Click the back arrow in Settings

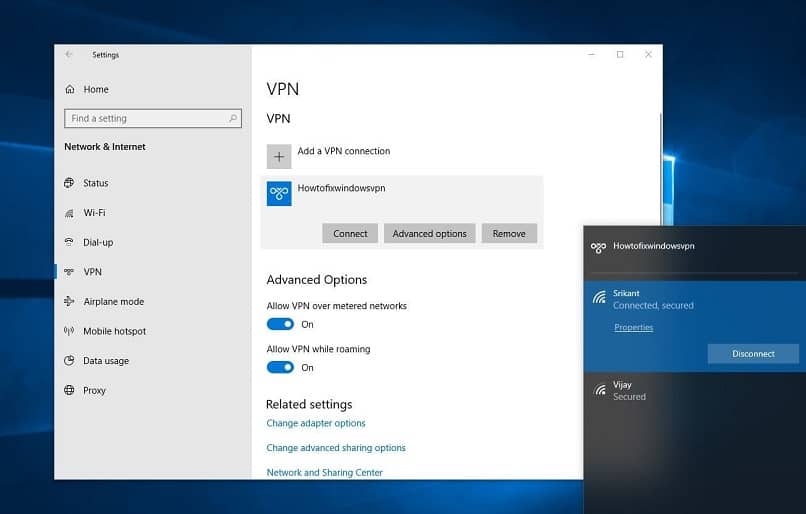tap(69, 55)
